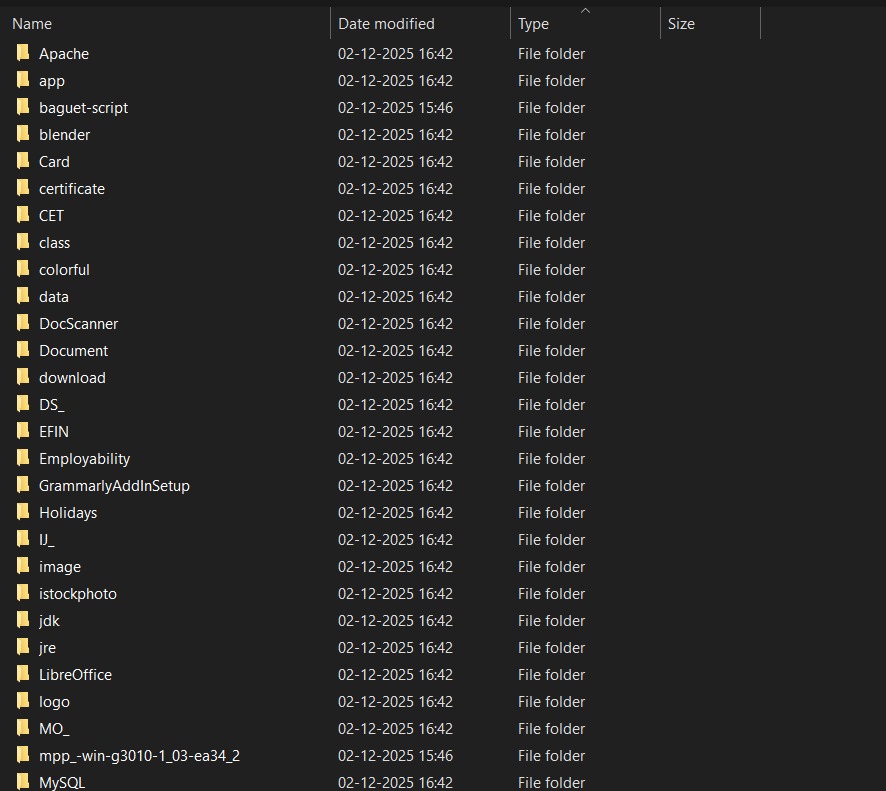Click the Type column header
886x791 pixels.
[533, 24]
